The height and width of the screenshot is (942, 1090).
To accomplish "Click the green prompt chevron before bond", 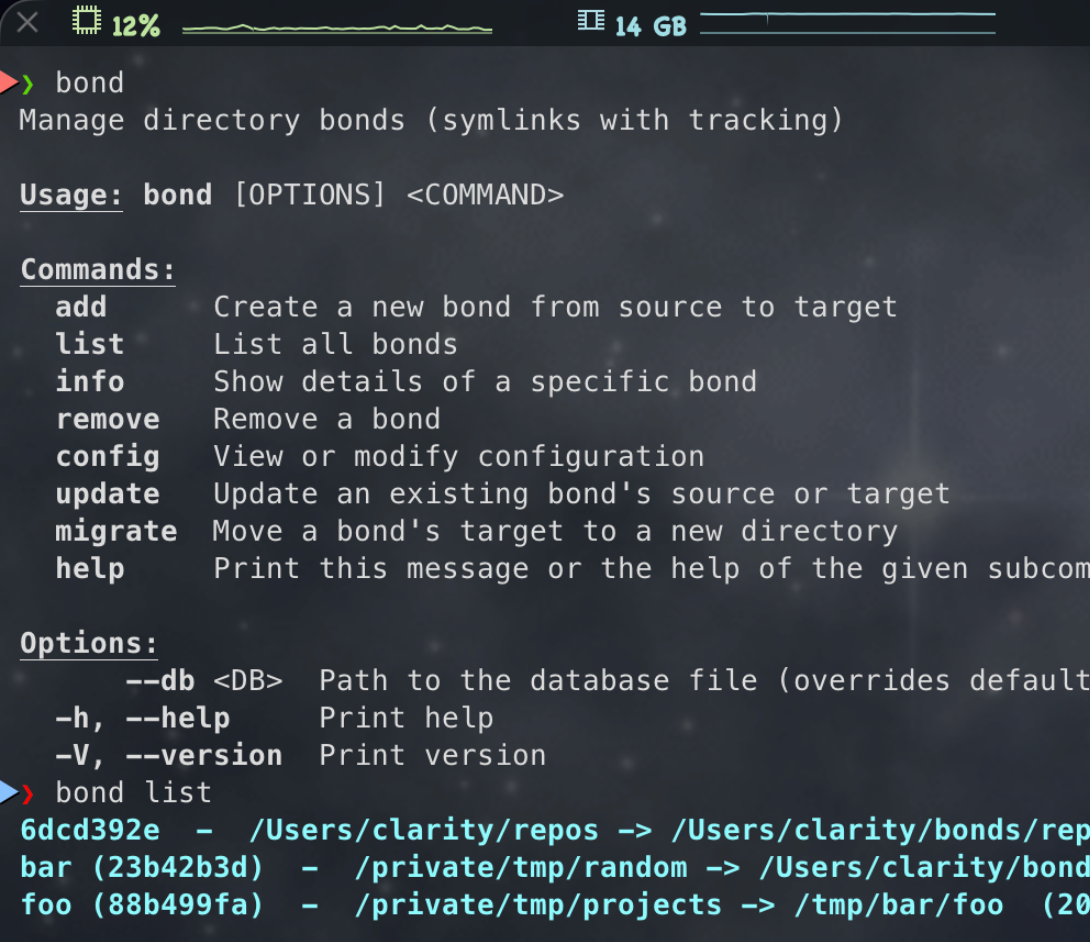I will pyautogui.click(x=28, y=84).
